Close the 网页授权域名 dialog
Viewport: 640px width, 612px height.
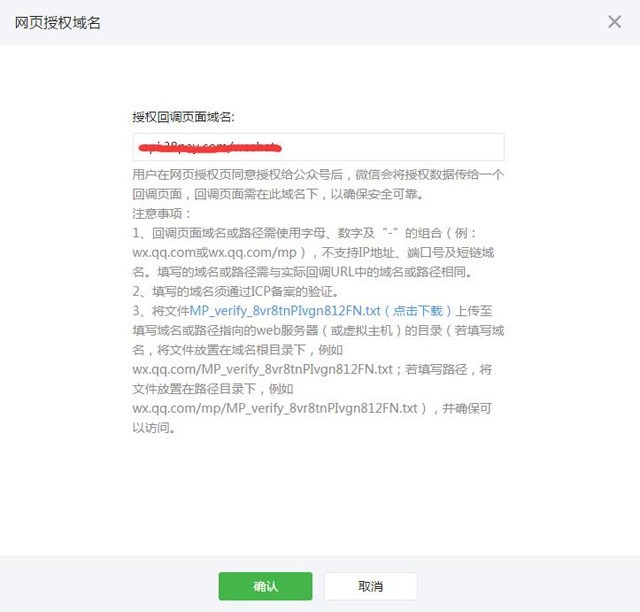click(614, 21)
